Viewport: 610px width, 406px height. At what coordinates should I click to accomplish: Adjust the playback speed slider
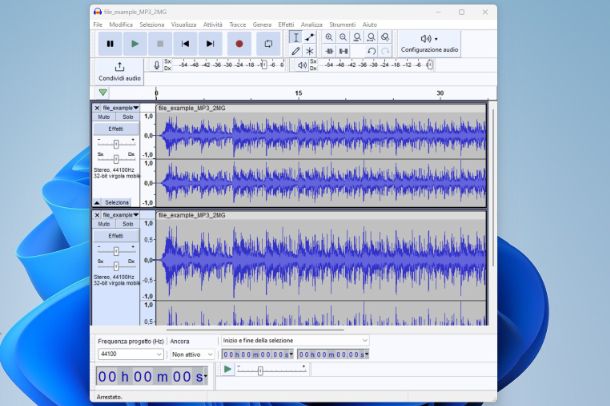[x=260, y=371]
